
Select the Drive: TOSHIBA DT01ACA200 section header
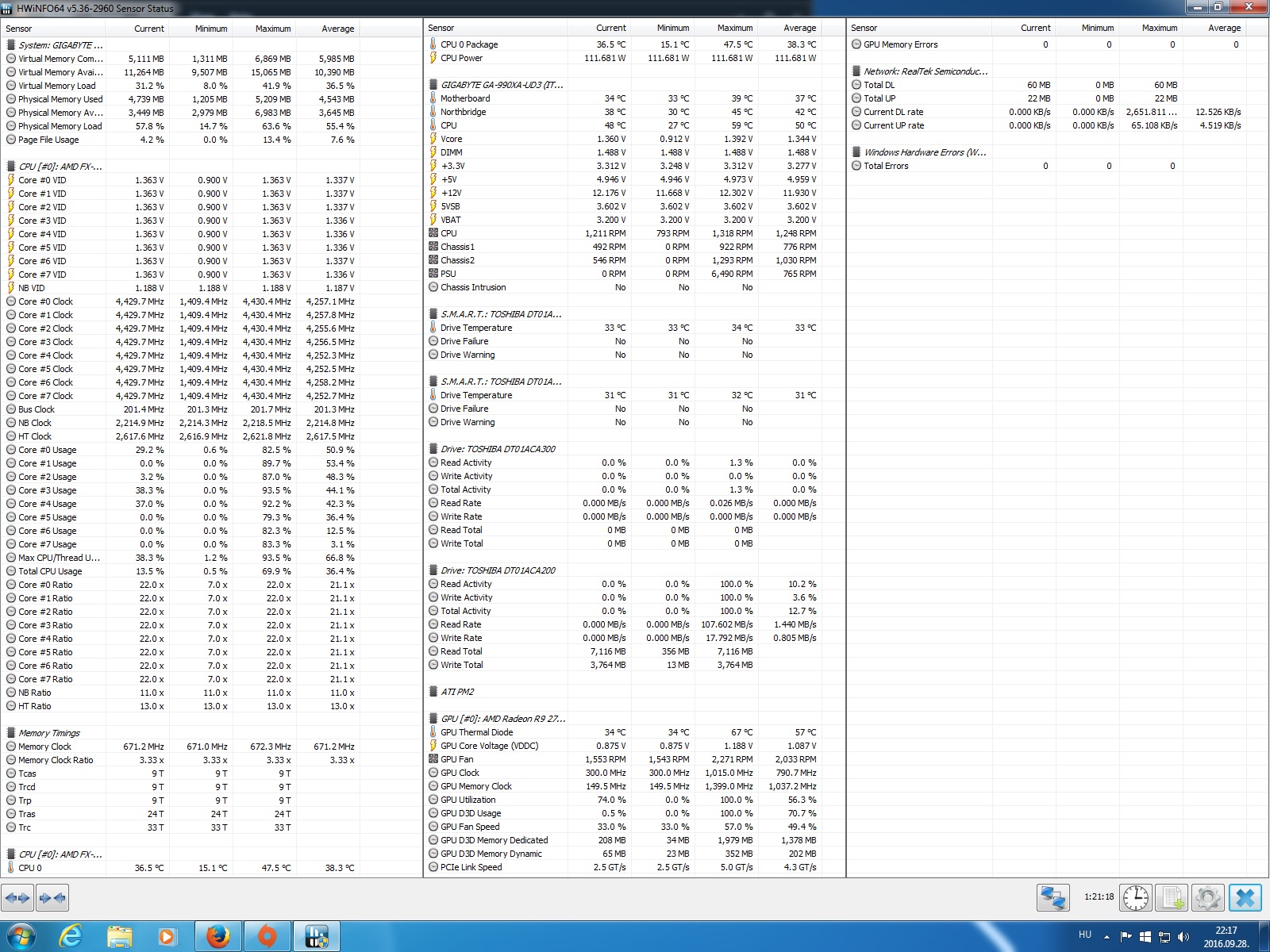(633, 570)
